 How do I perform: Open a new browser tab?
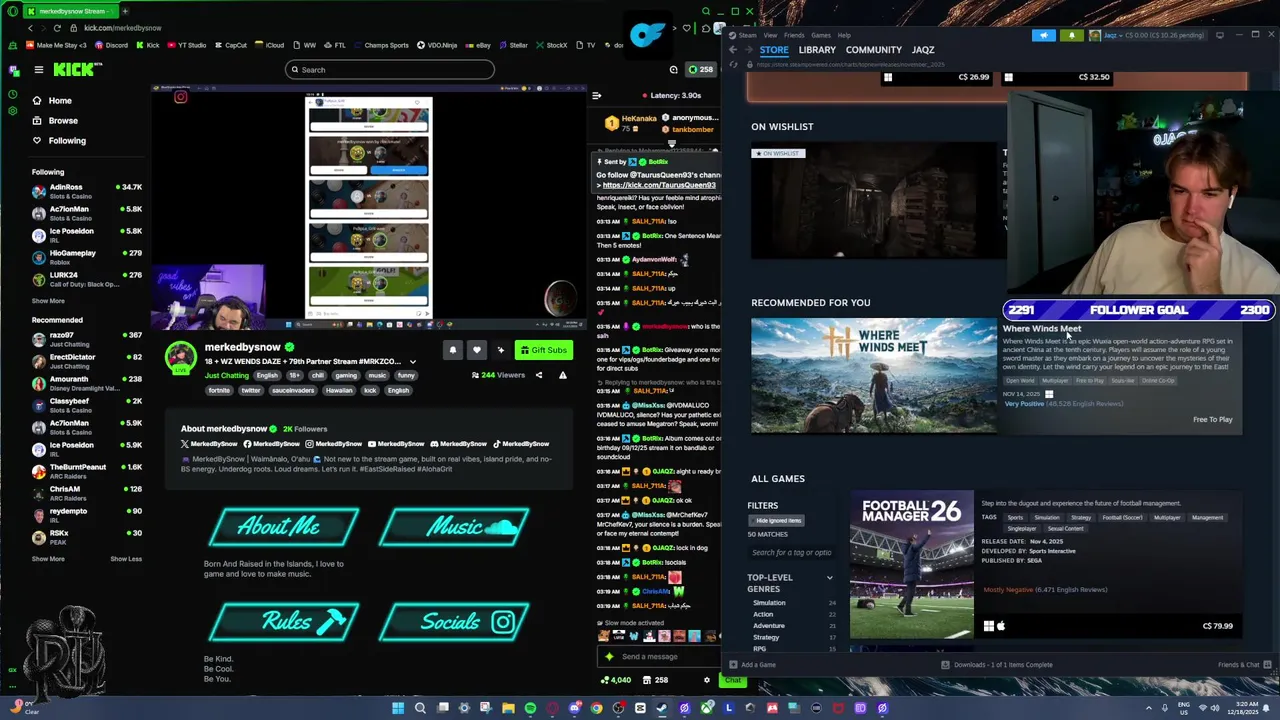pos(124,11)
